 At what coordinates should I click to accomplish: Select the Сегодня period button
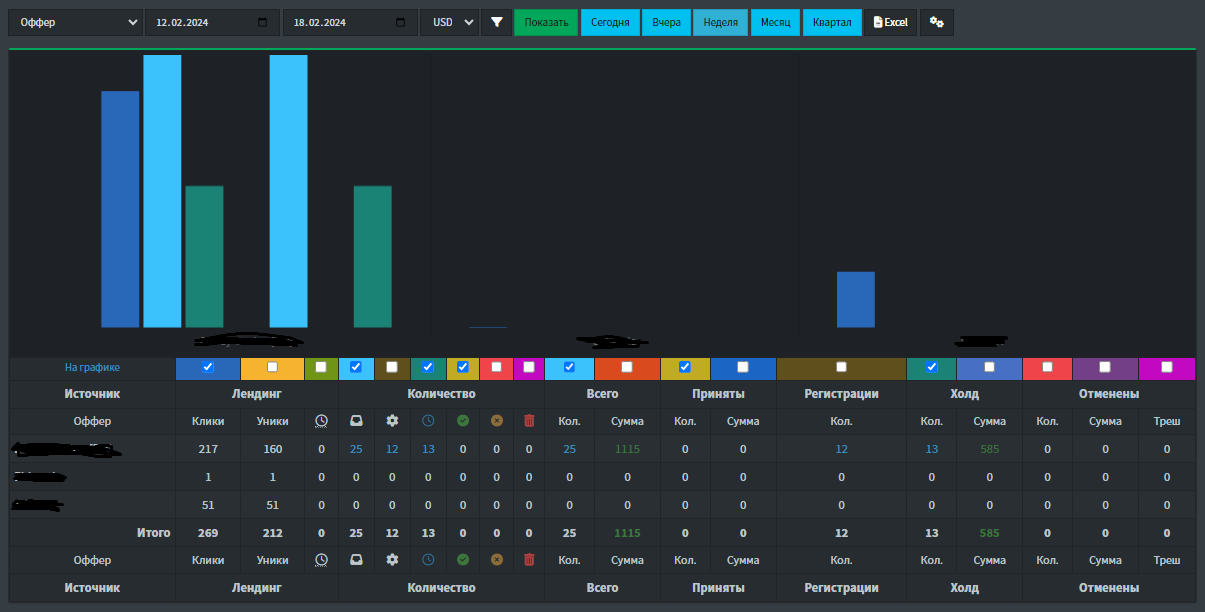pos(610,22)
